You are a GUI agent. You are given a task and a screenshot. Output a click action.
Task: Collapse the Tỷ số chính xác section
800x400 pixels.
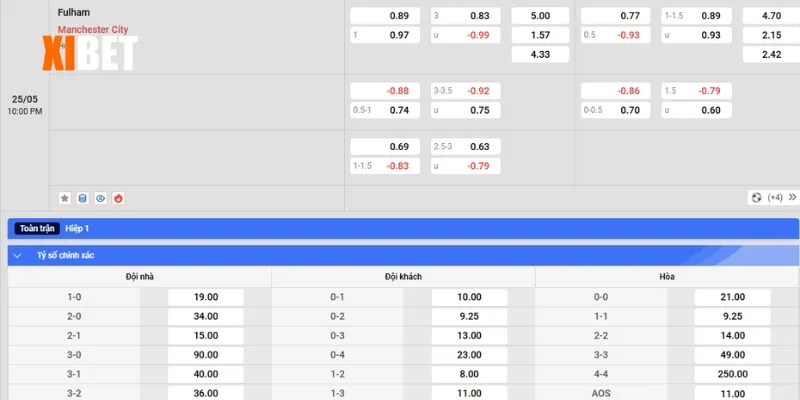(x=18, y=256)
